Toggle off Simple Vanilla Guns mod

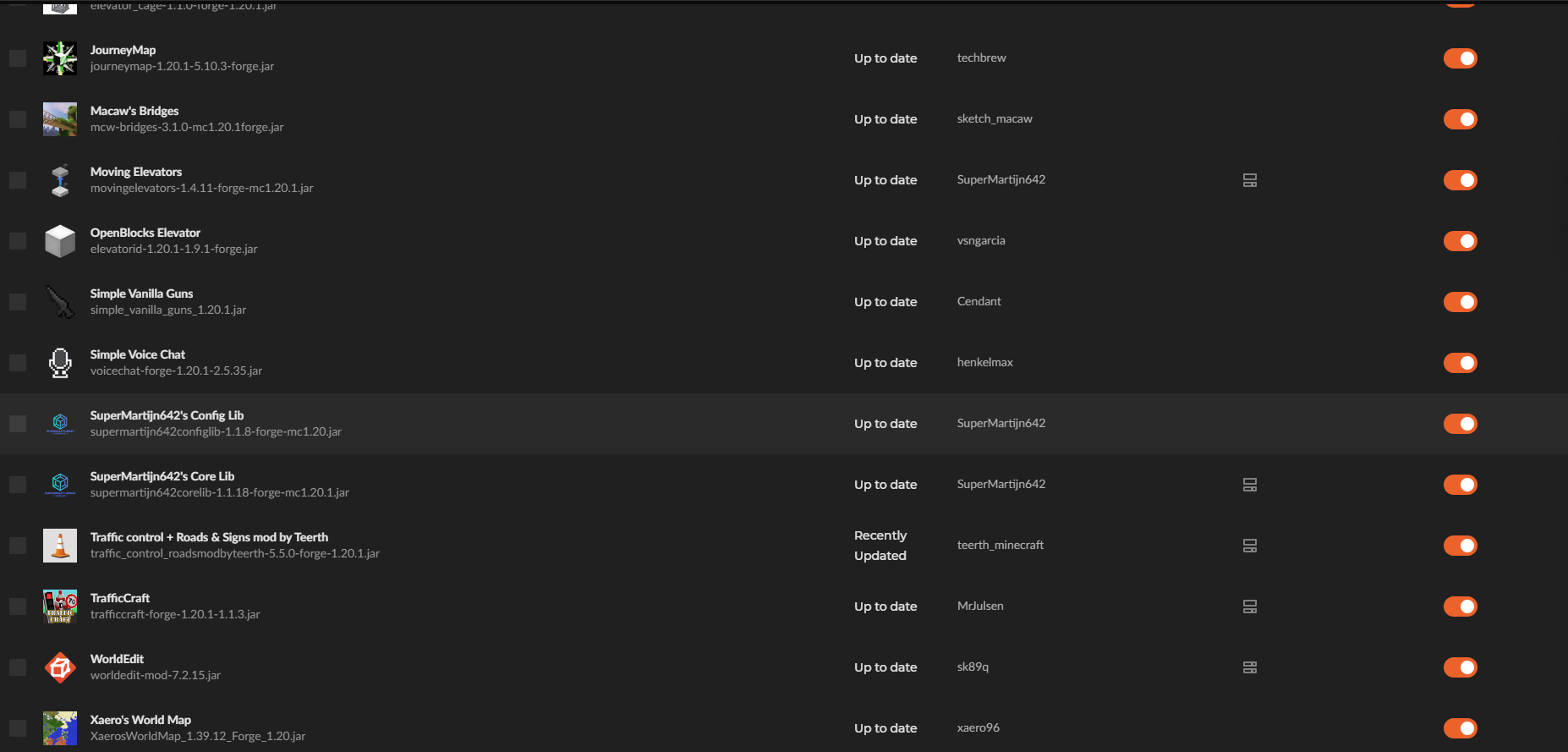pyautogui.click(x=1461, y=302)
